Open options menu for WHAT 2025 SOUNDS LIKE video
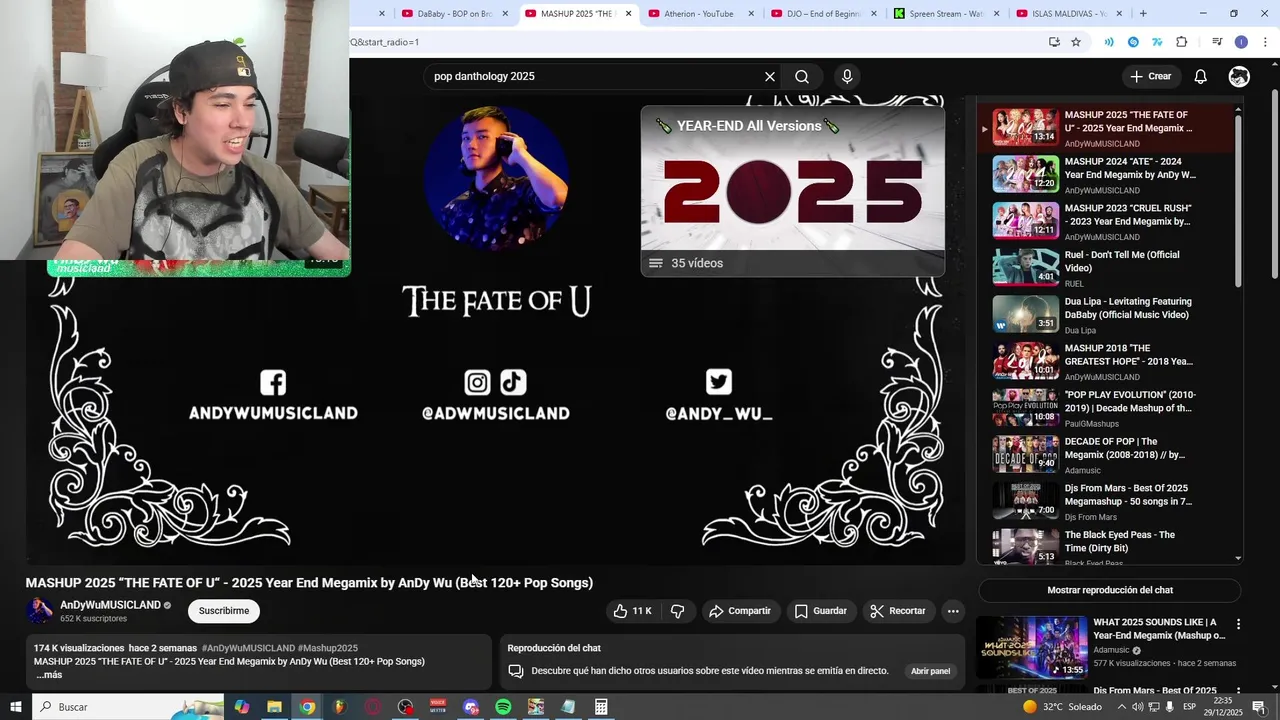 (x=1238, y=624)
